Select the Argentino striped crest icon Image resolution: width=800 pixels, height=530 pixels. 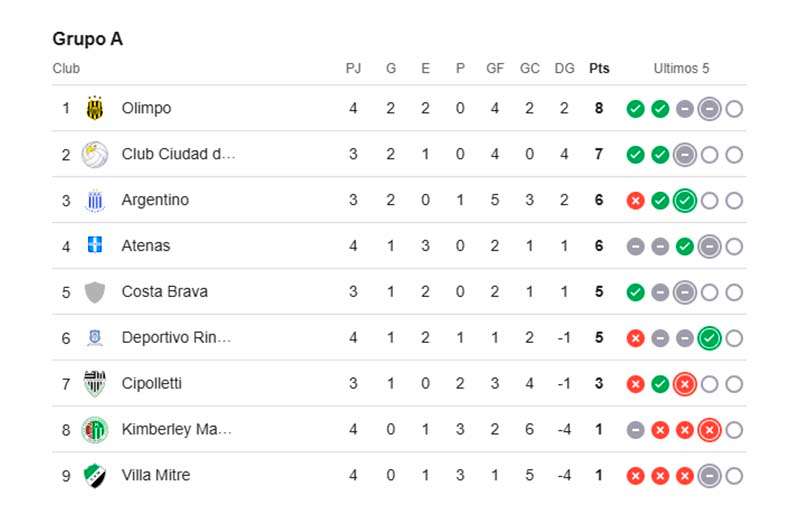95,200
